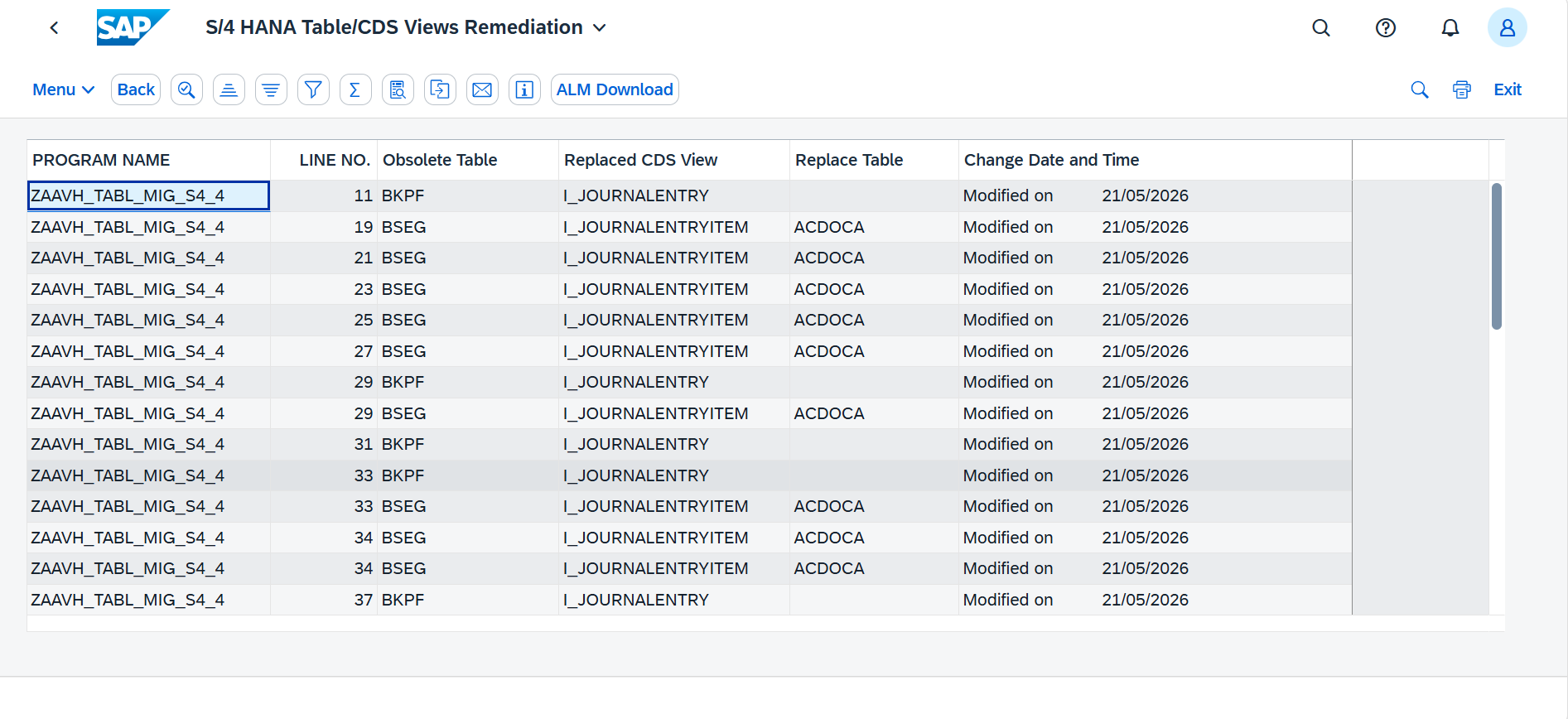Open the title dropdown for Views Remediation
1568x719 pixels.
600,28
